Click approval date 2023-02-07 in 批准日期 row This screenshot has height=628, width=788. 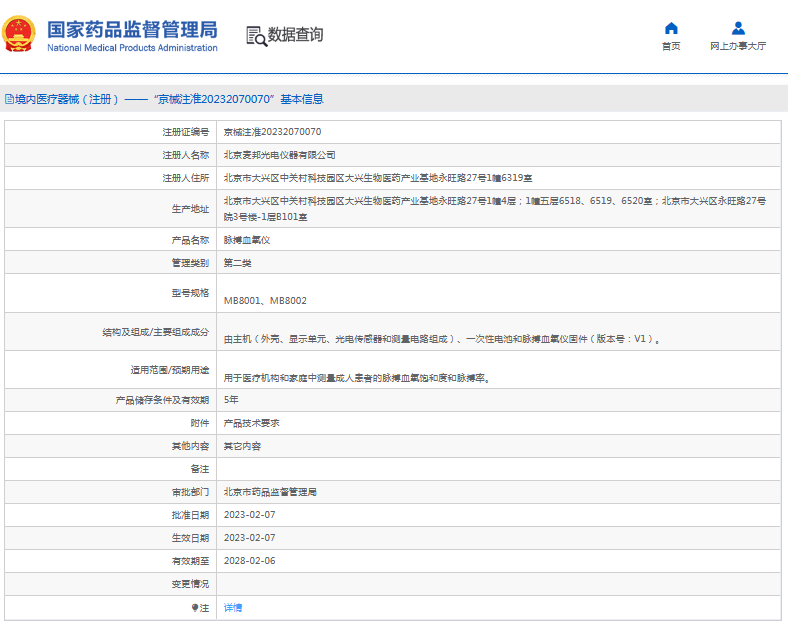coord(249,514)
